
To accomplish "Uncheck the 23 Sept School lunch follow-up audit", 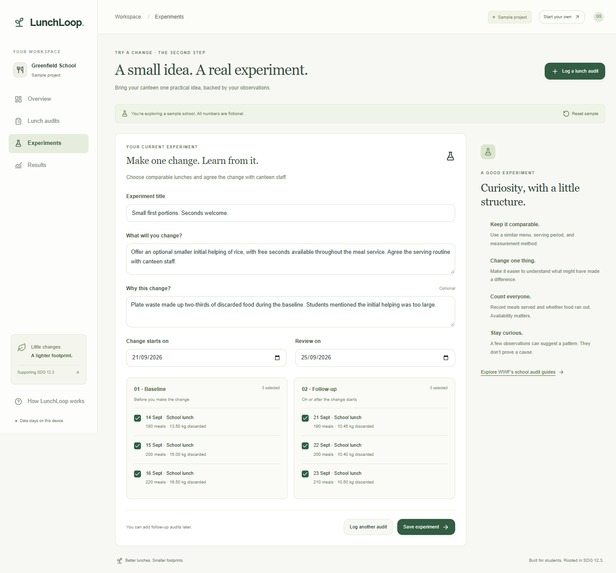I will pos(305,474).
